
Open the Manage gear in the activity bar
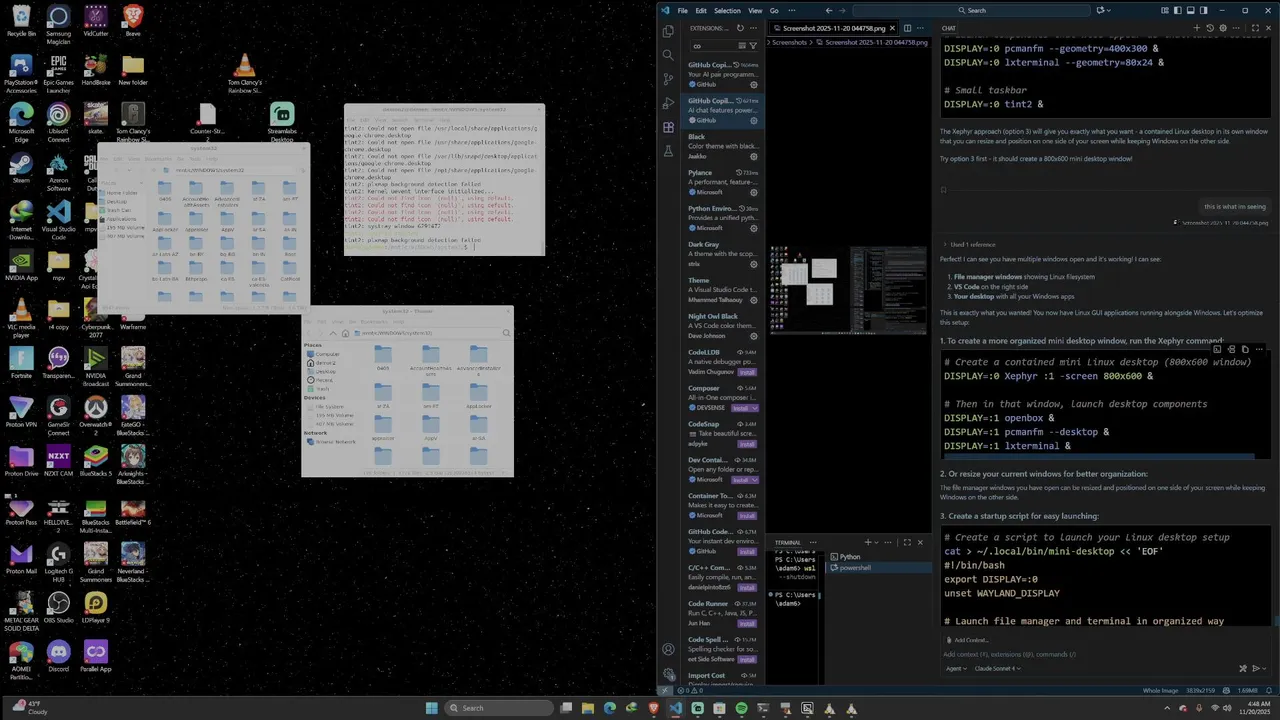pos(668,674)
